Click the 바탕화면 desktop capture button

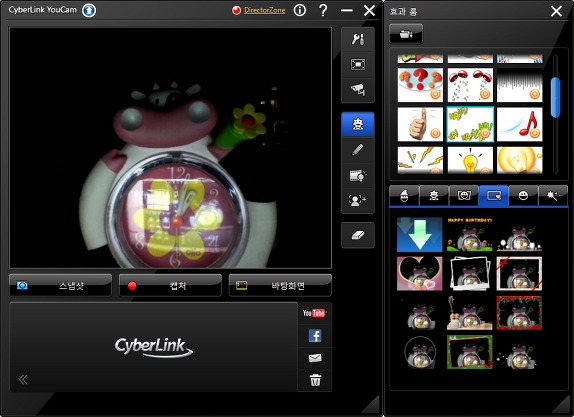(280, 286)
